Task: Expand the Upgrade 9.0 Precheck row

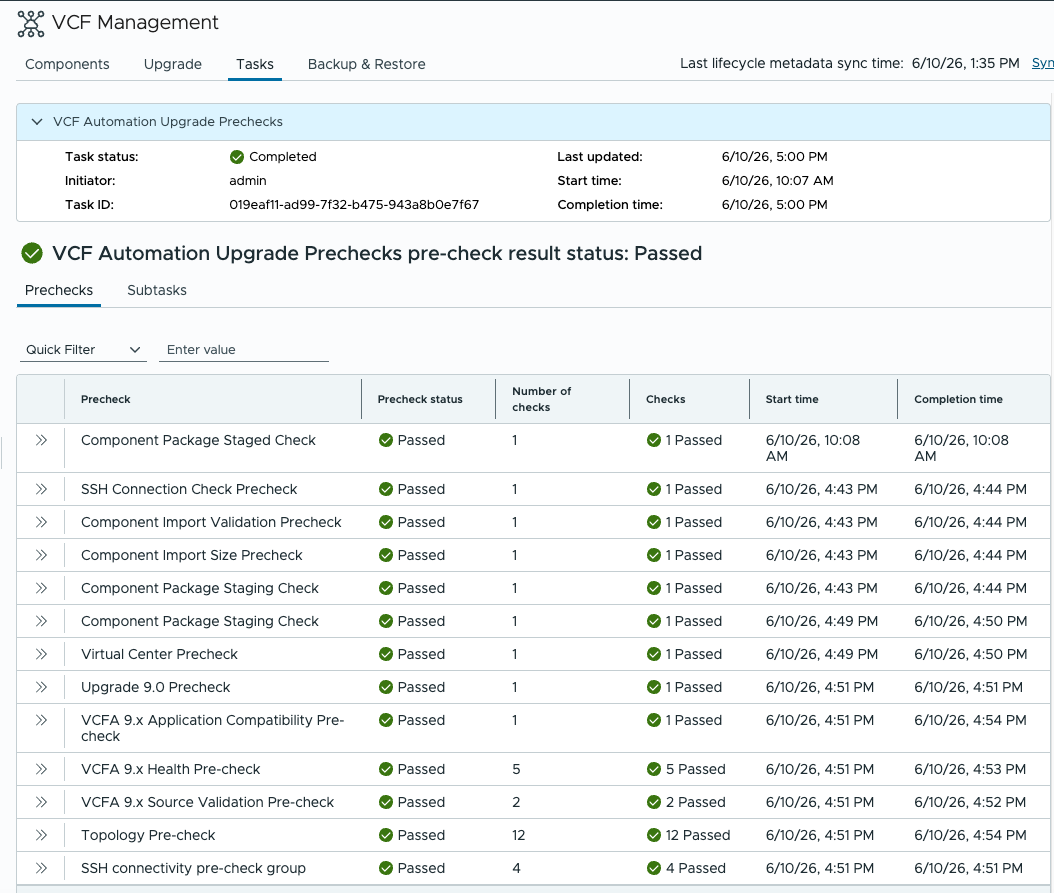Action: pos(41,687)
